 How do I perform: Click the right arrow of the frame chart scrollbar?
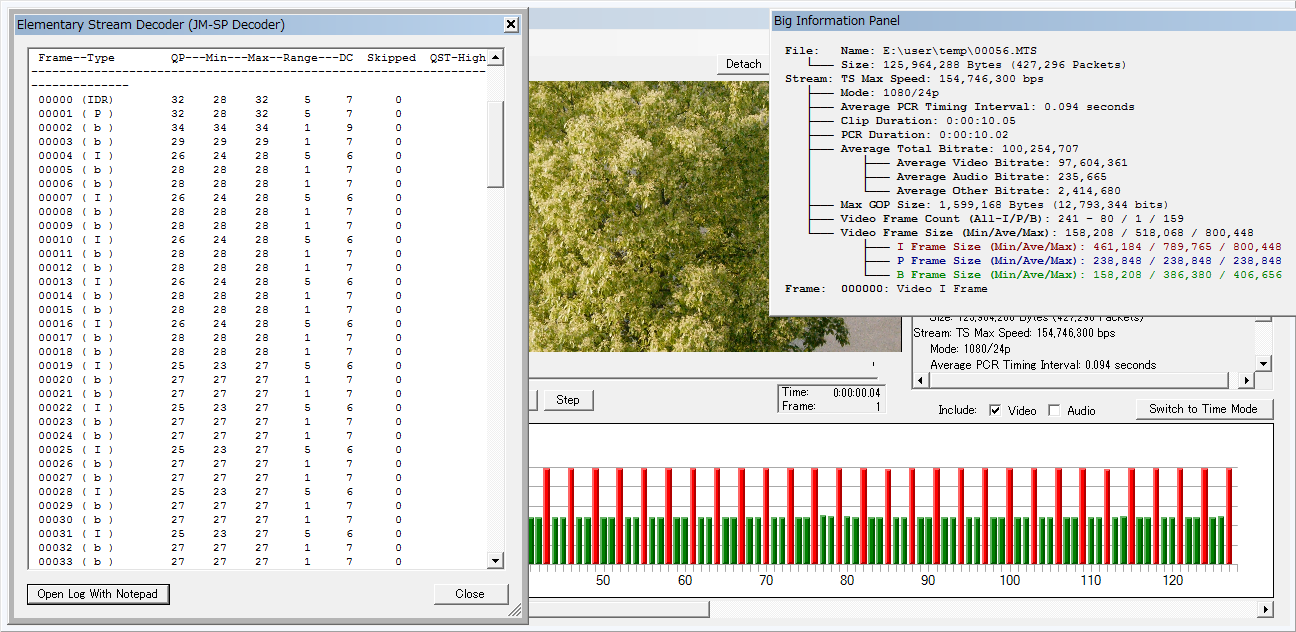[1266, 609]
